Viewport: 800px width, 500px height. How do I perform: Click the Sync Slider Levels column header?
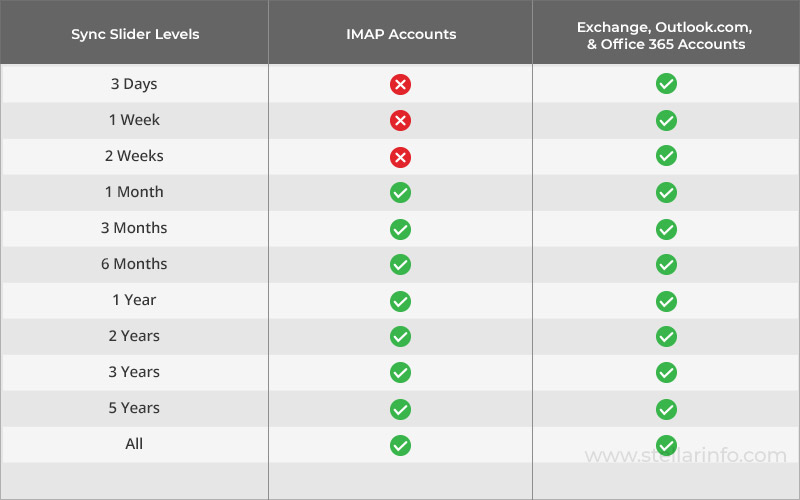click(x=135, y=34)
